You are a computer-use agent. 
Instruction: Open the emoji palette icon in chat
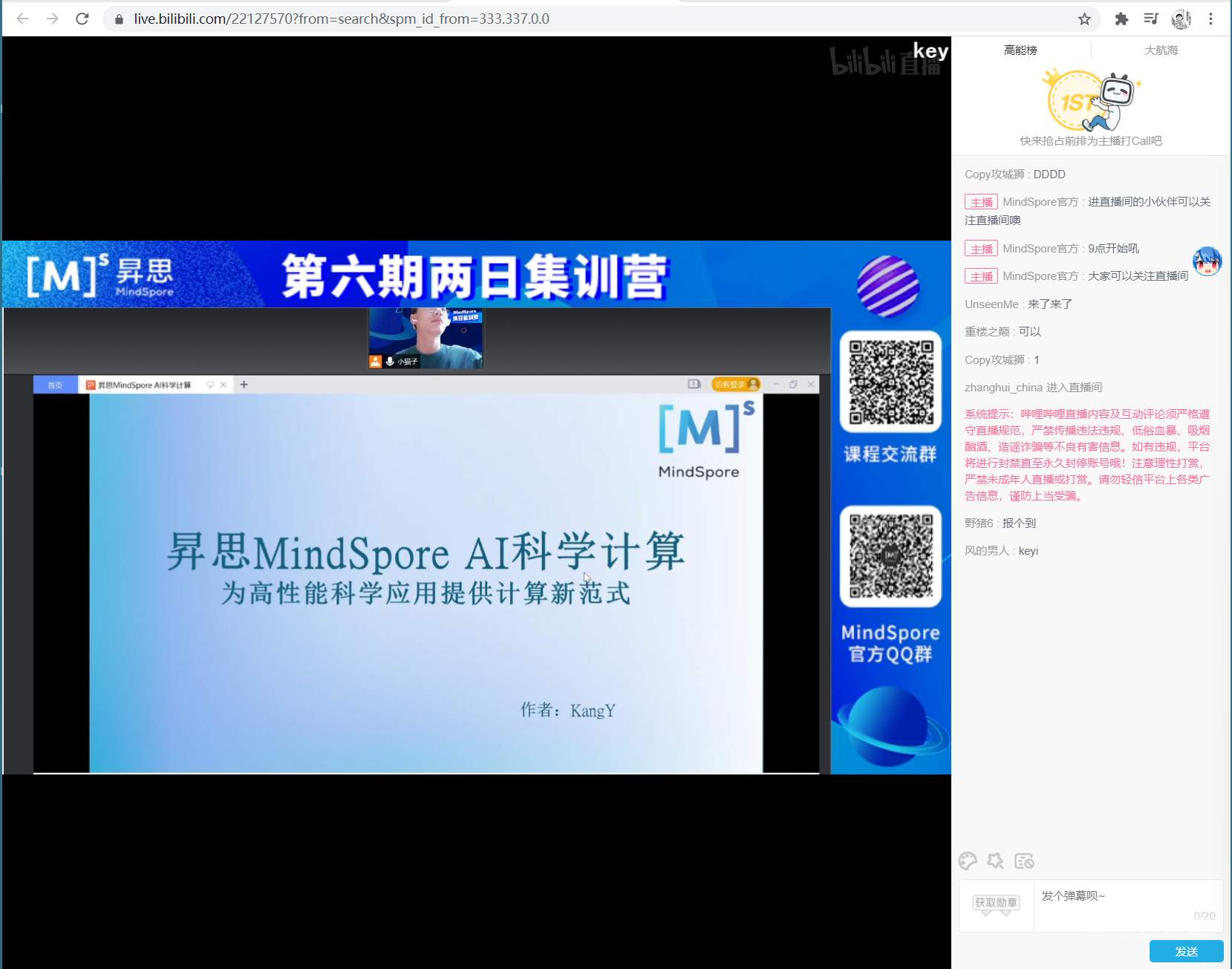968,861
